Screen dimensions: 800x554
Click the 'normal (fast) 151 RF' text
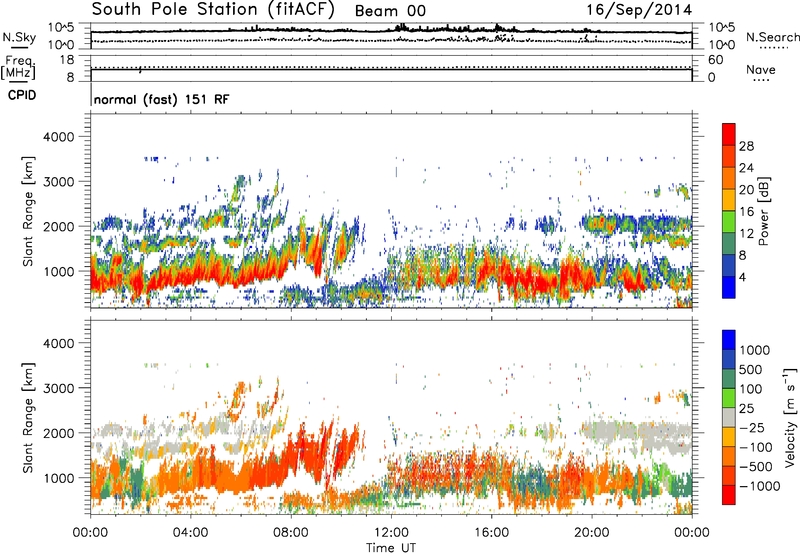tap(162, 99)
